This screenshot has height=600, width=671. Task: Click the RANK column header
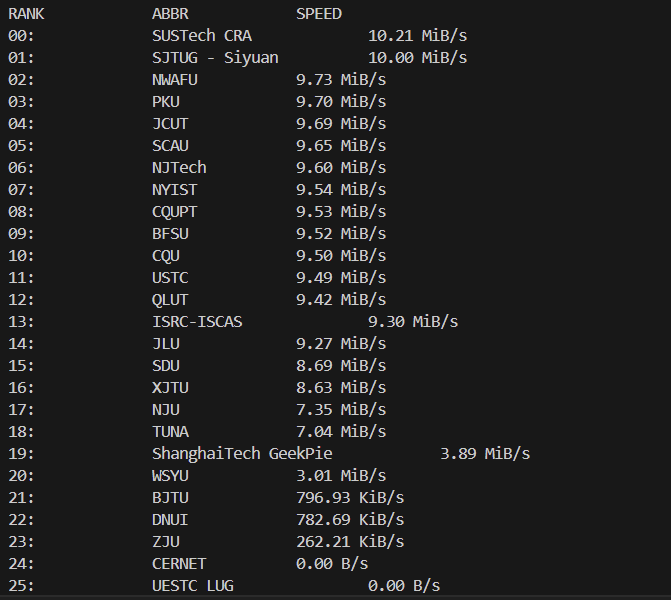26,14
